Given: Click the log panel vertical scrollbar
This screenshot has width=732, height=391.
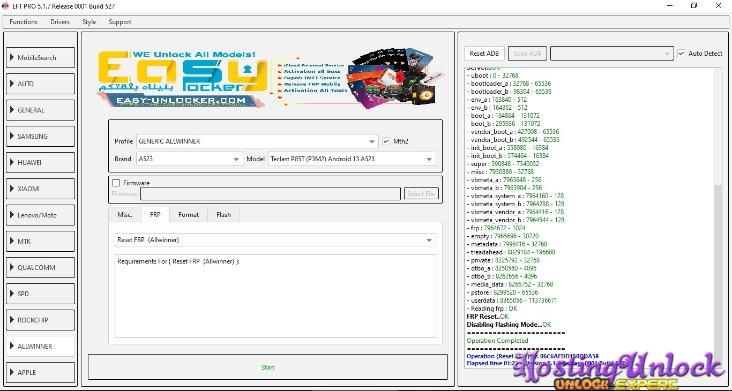Looking at the screenshot, I should point(718,211).
